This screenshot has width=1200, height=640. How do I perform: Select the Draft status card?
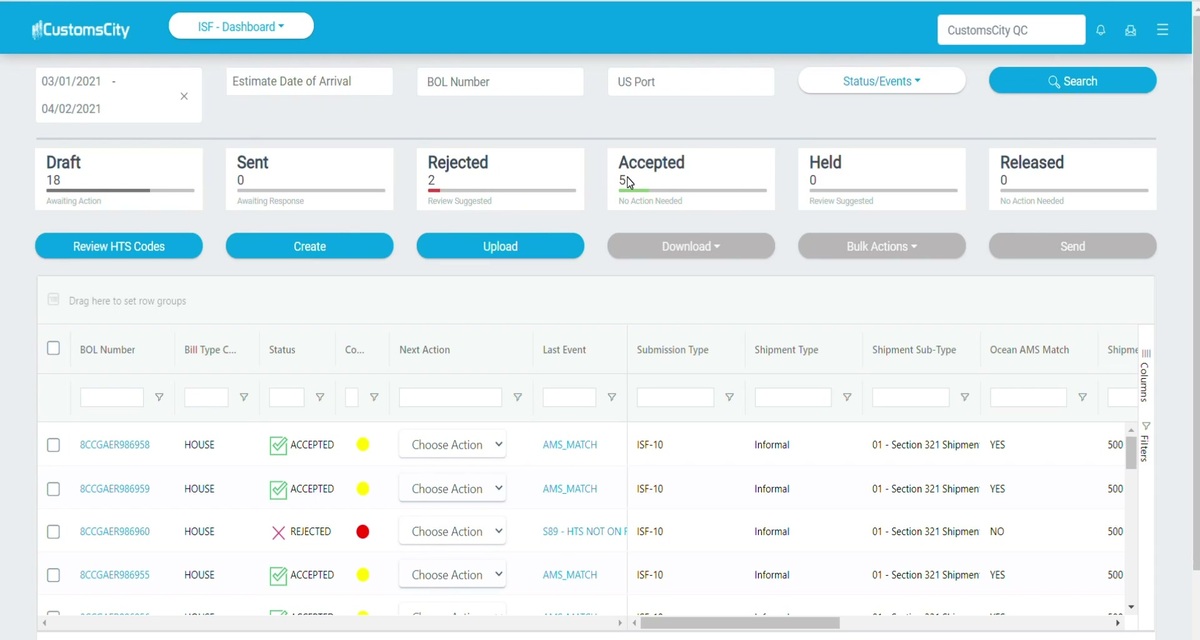pos(119,180)
